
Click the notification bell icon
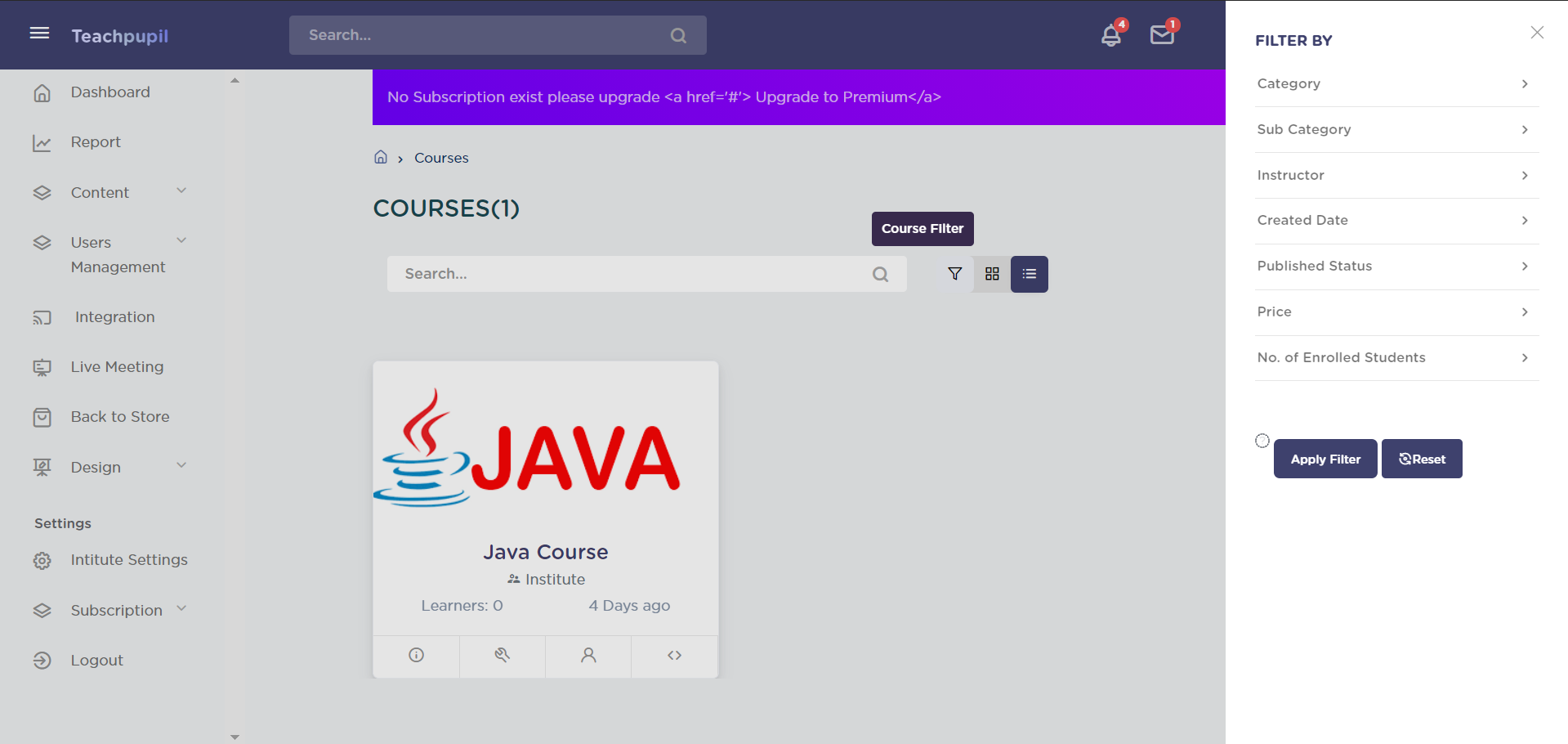tap(1110, 36)
